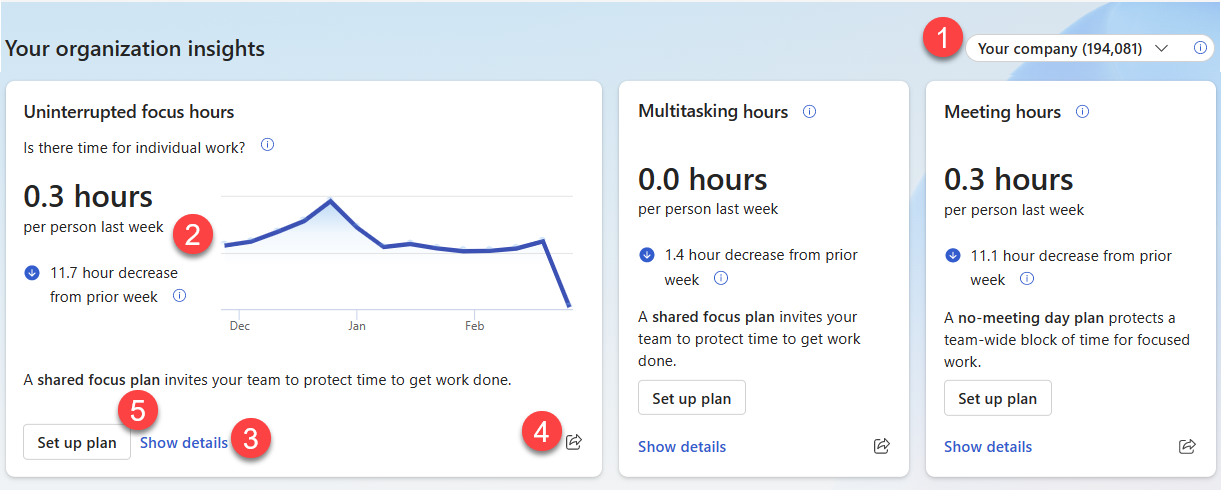Show details for Meeting hours
1221x490 pixels.
988,446
